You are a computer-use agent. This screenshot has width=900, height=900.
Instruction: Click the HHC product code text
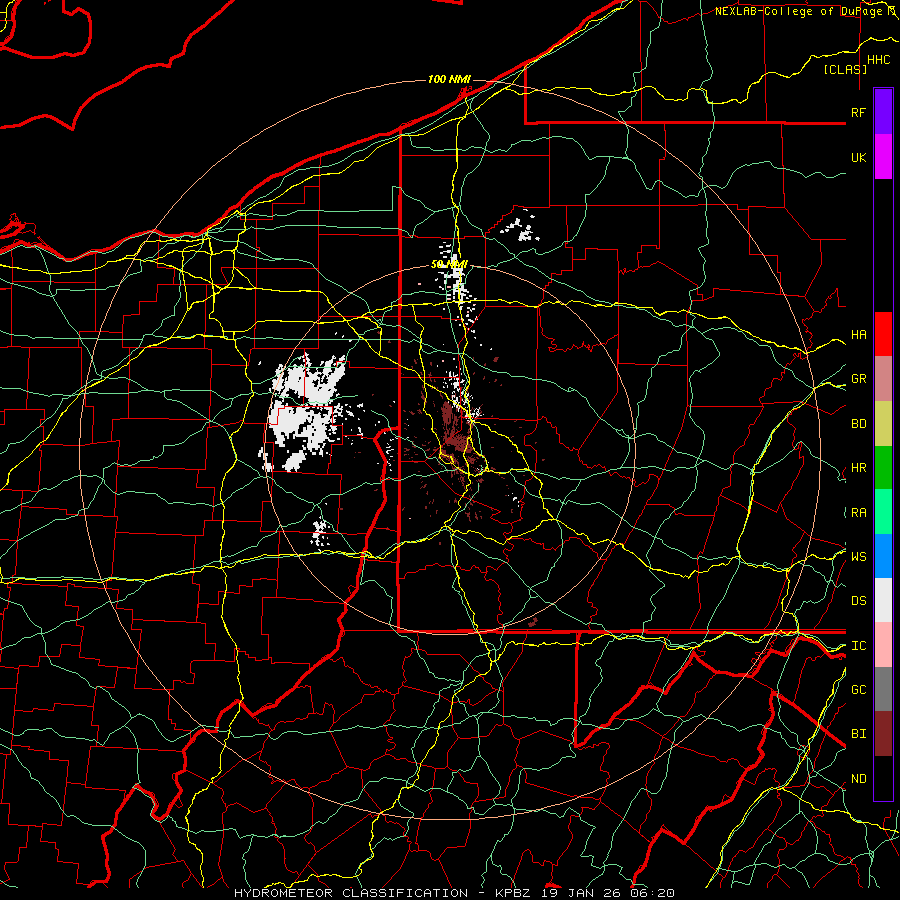(878, 60)
